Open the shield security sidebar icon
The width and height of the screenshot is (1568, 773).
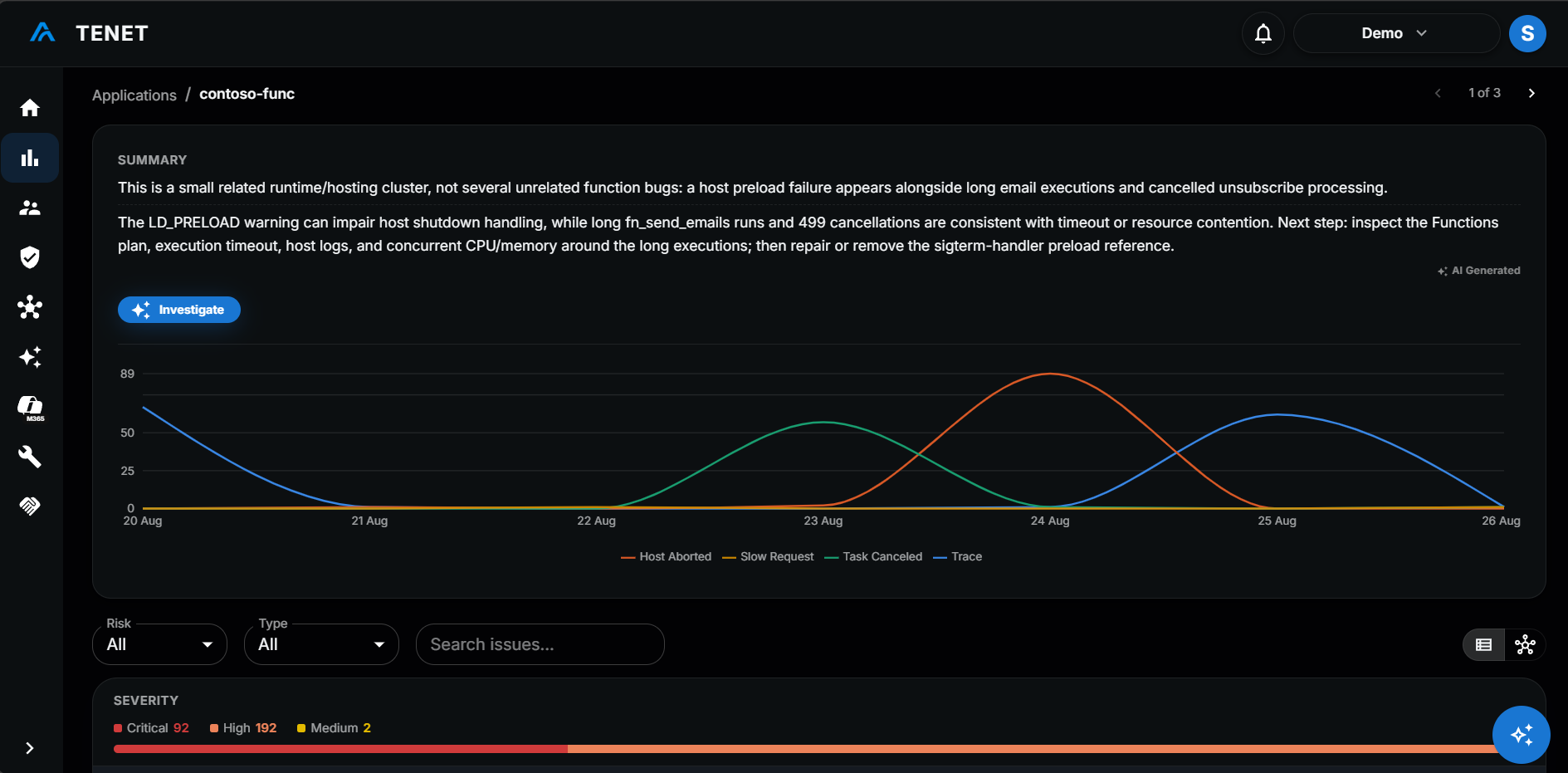point(30,257)
